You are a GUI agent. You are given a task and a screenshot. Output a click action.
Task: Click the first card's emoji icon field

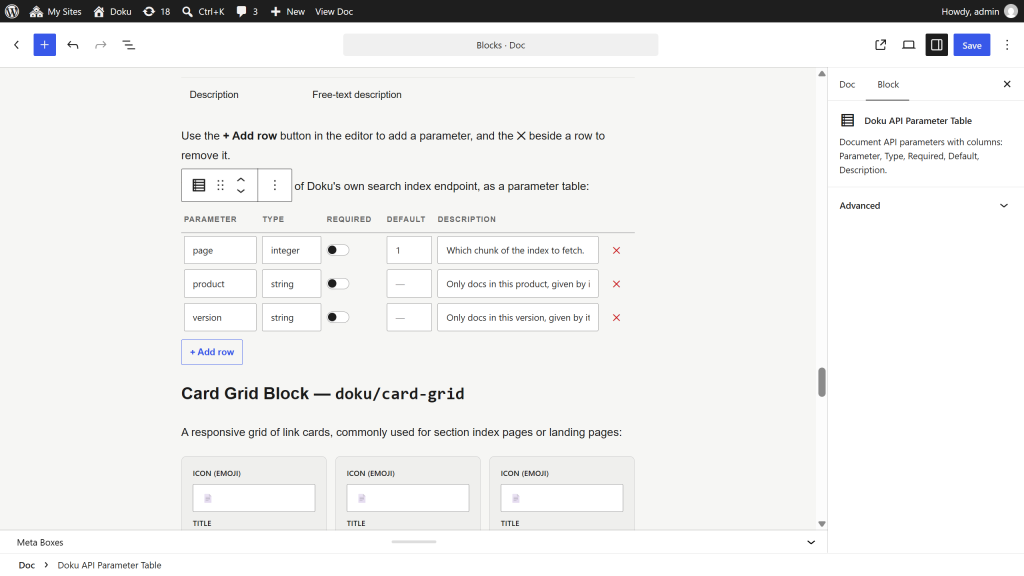pyautogui.click(x=253, y=498)
